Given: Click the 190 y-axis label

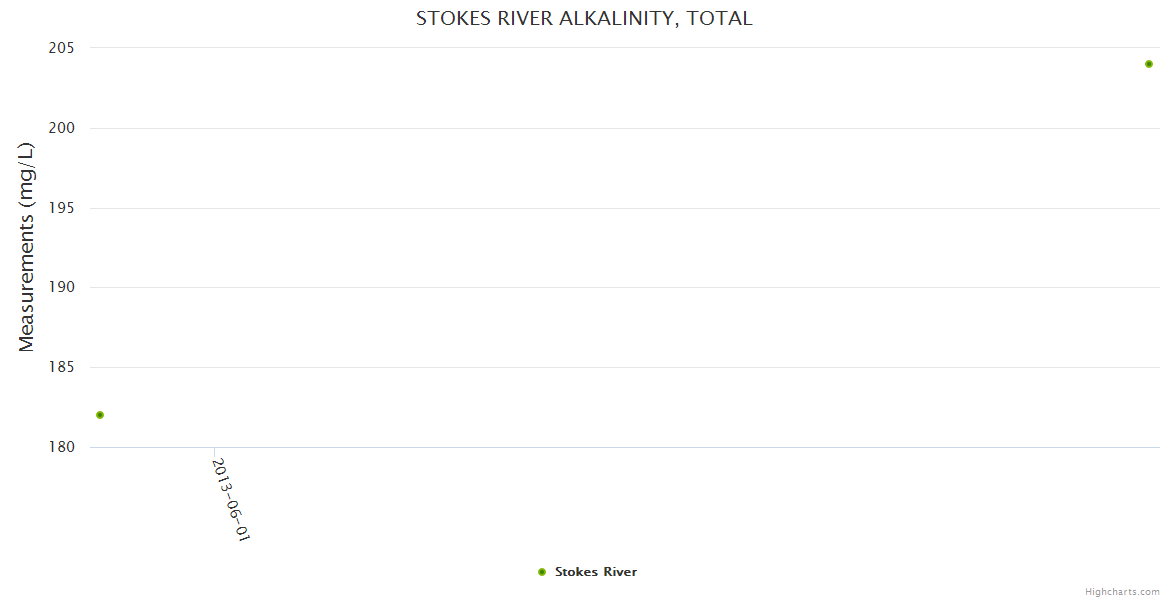Looking at the screenshot, I should pos(70,288).
